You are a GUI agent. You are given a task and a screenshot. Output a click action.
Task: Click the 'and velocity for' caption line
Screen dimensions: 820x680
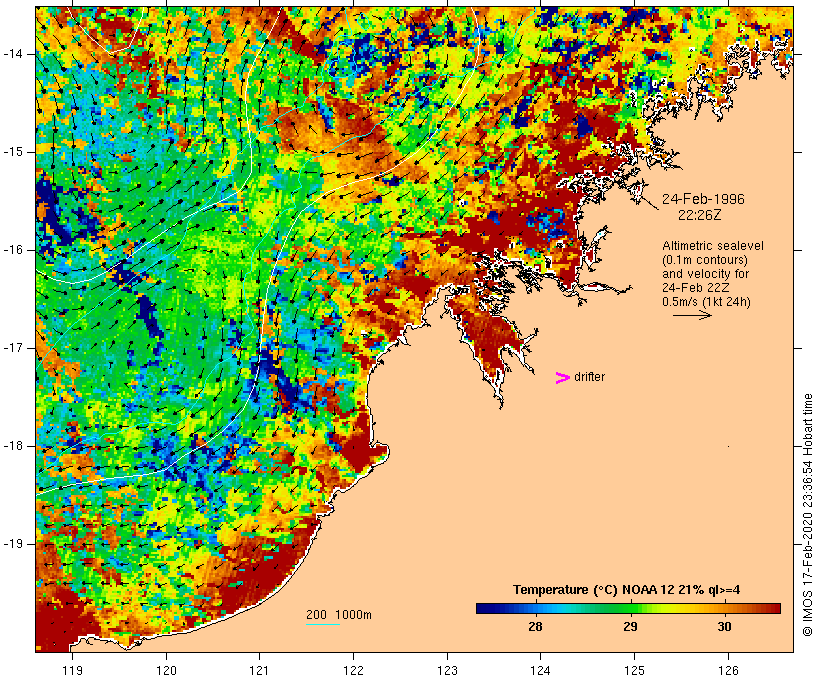705,274
